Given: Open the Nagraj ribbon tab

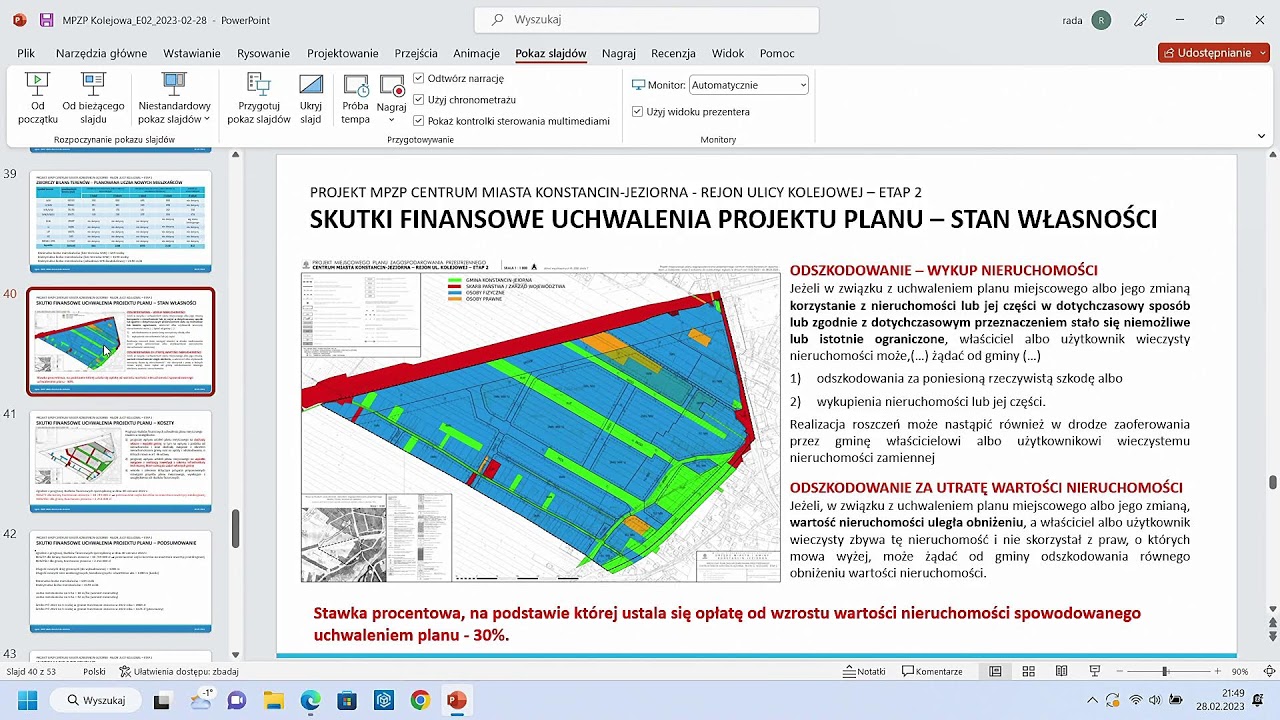Looking at the screenshot, I should (x=619, y=53).
